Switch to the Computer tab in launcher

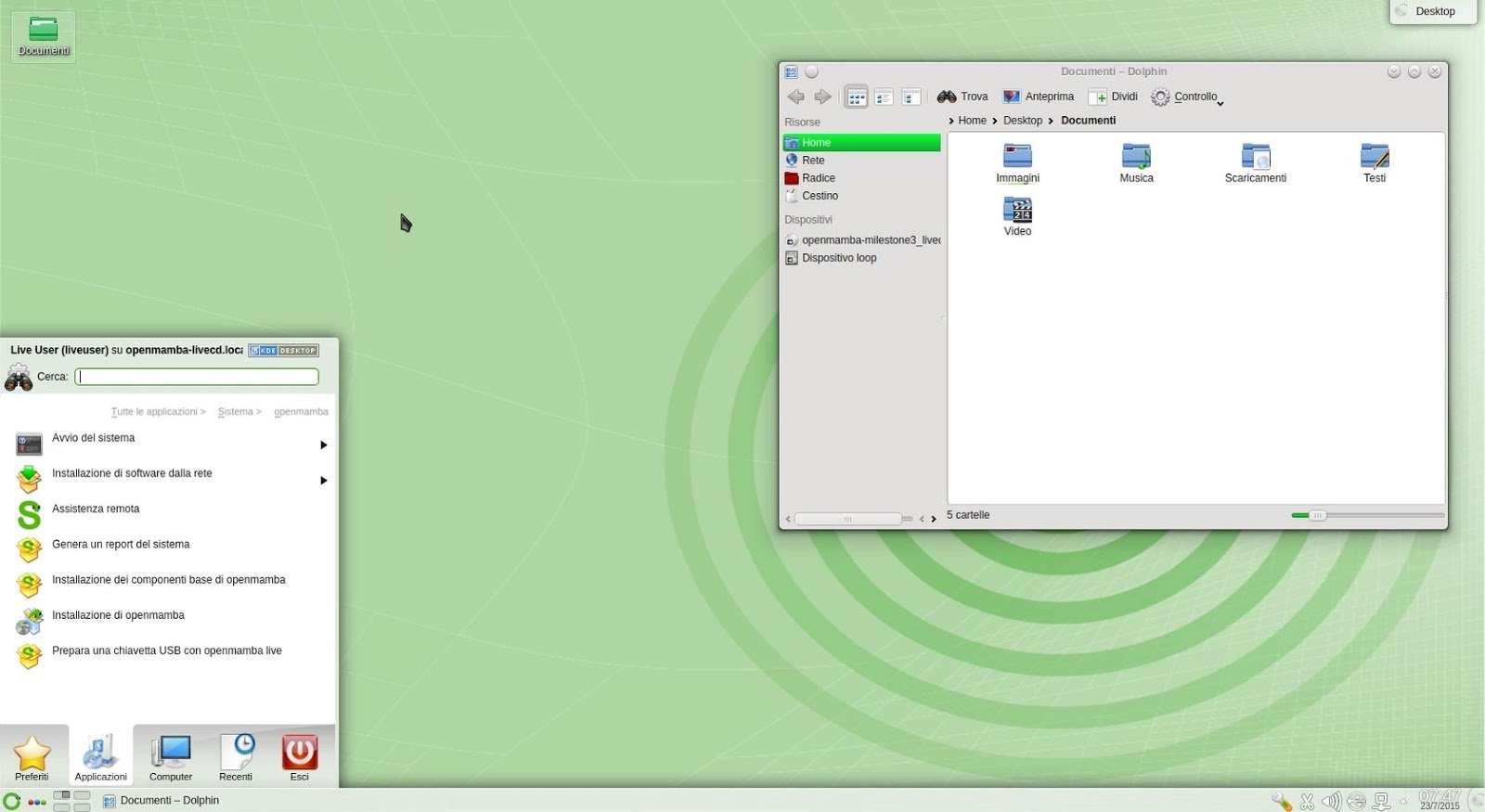click(x=171, y=757)
